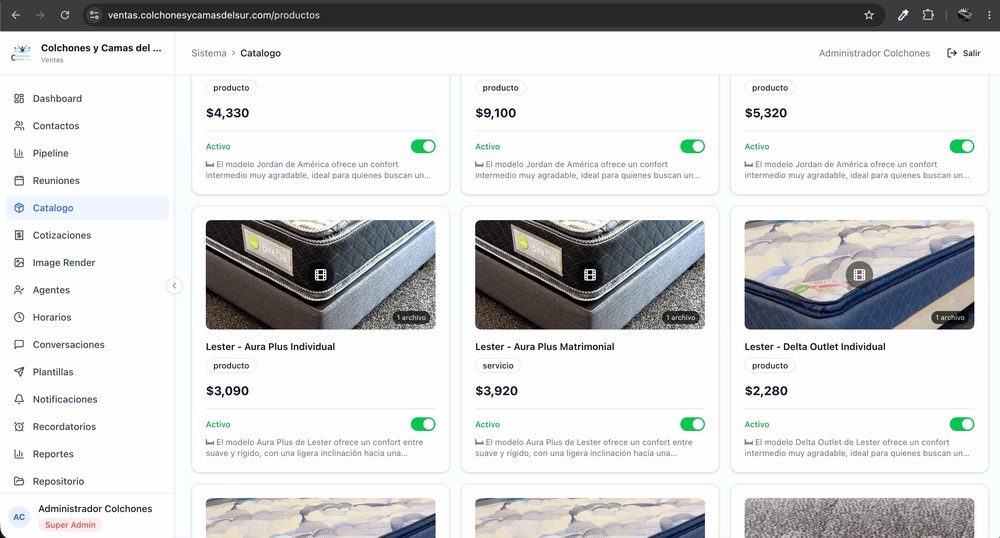Click the Conversaciones chat bubble icon
Viewport: 1000px width, 538px height.
(19, 345)
